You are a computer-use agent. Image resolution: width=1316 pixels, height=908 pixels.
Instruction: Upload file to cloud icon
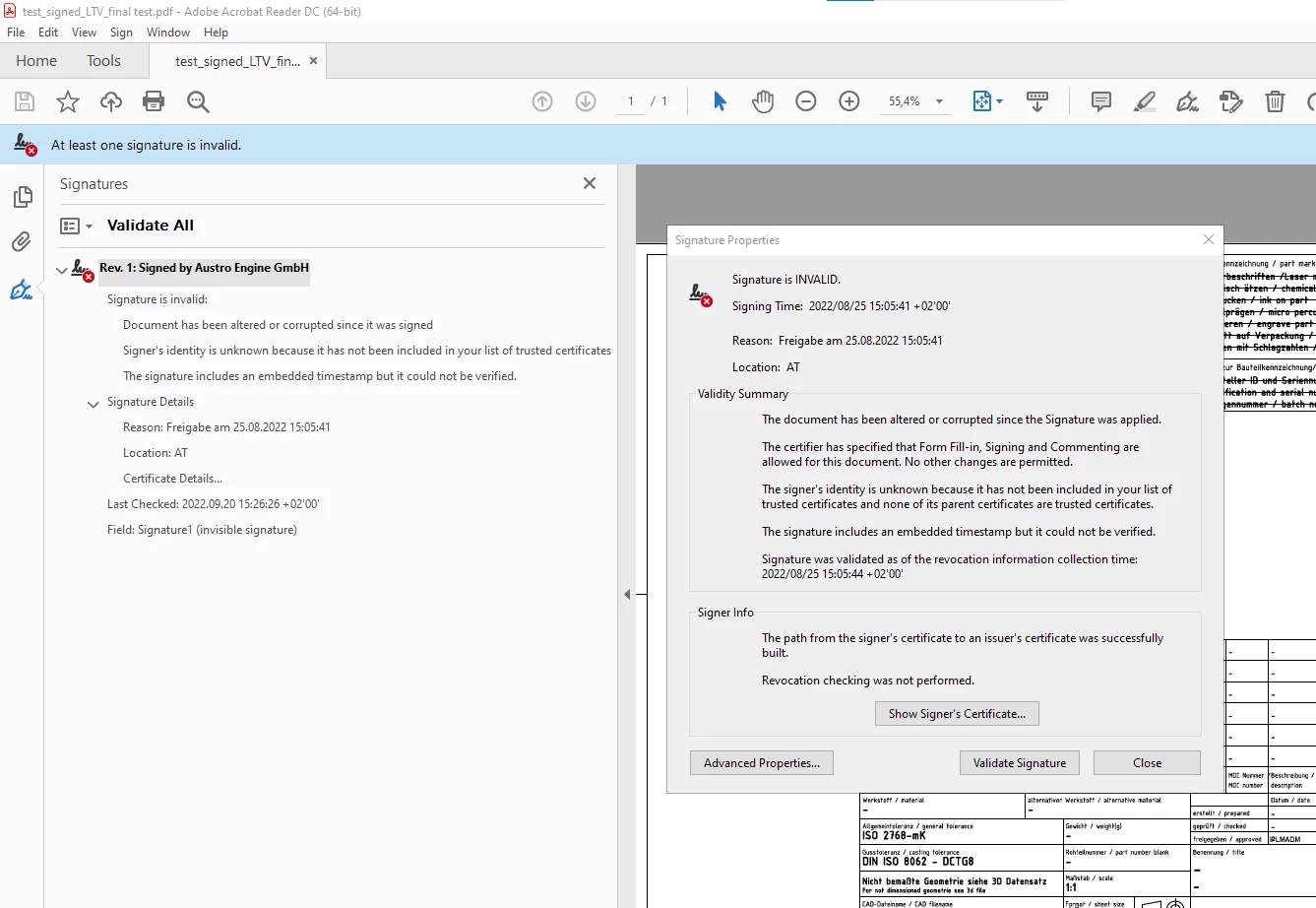tap(111, 101)
